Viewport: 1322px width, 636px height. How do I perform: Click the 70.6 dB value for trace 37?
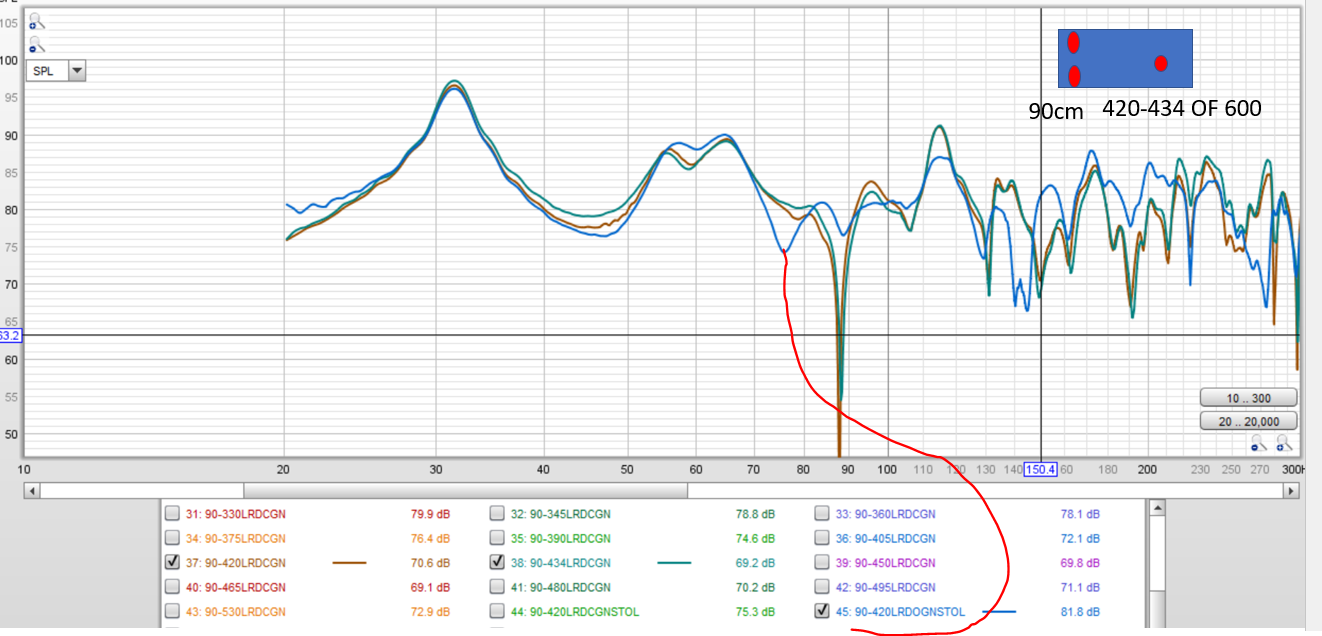coord(431,563)
